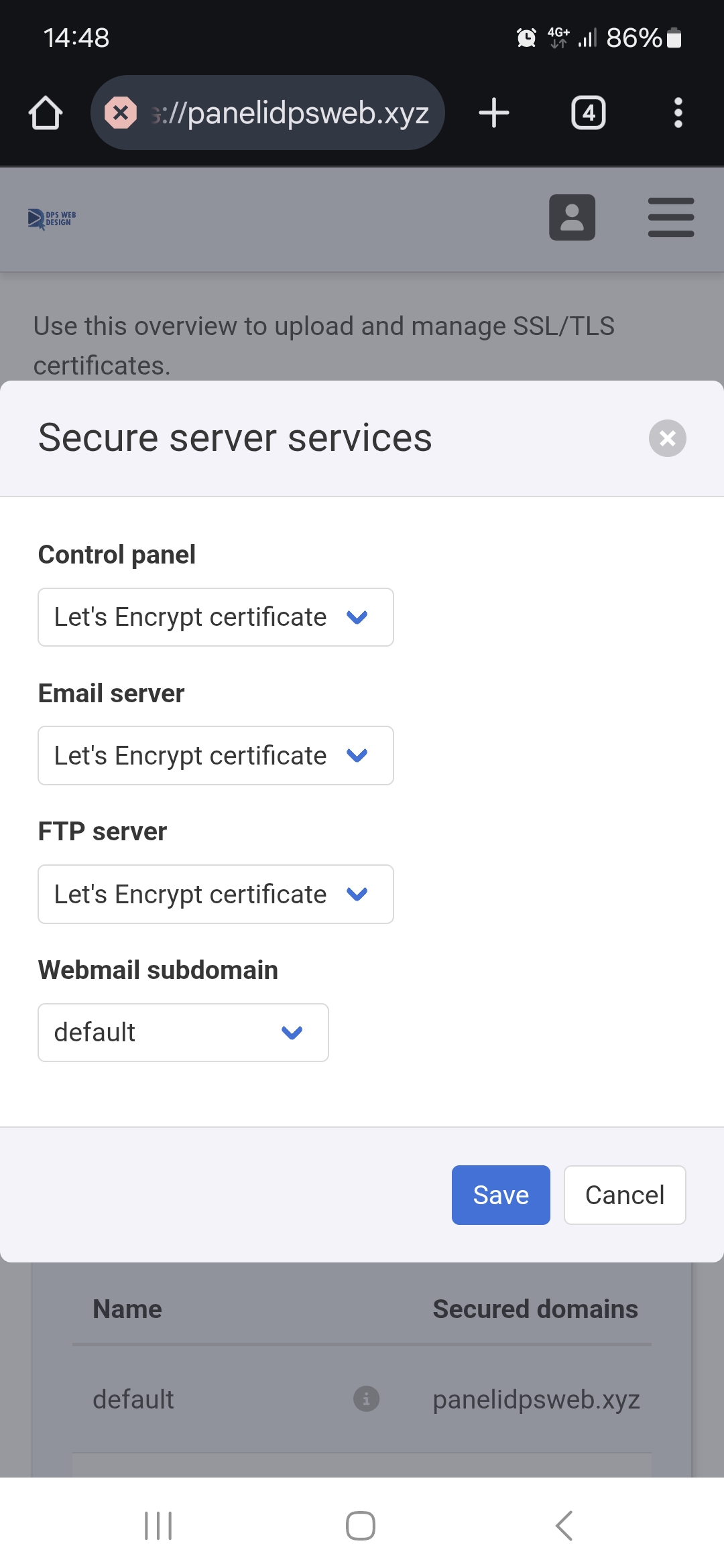Close the Secure server services dialog
The image size is (724, 1568).
point(667,438)
